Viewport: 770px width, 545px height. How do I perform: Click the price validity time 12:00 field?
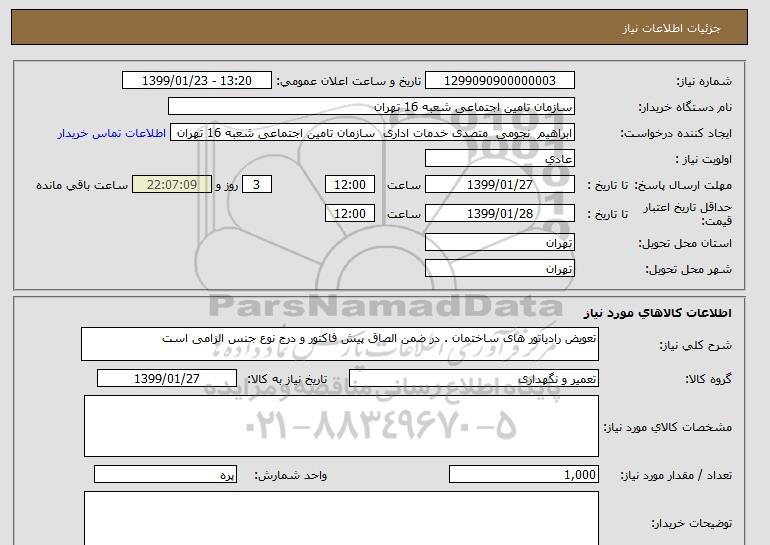coord(350,214)
